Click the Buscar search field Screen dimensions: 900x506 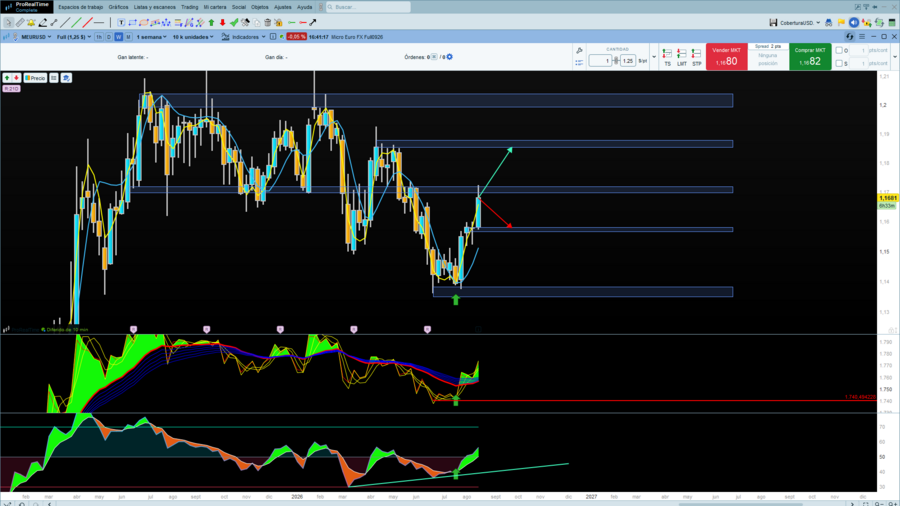[368, 7]
